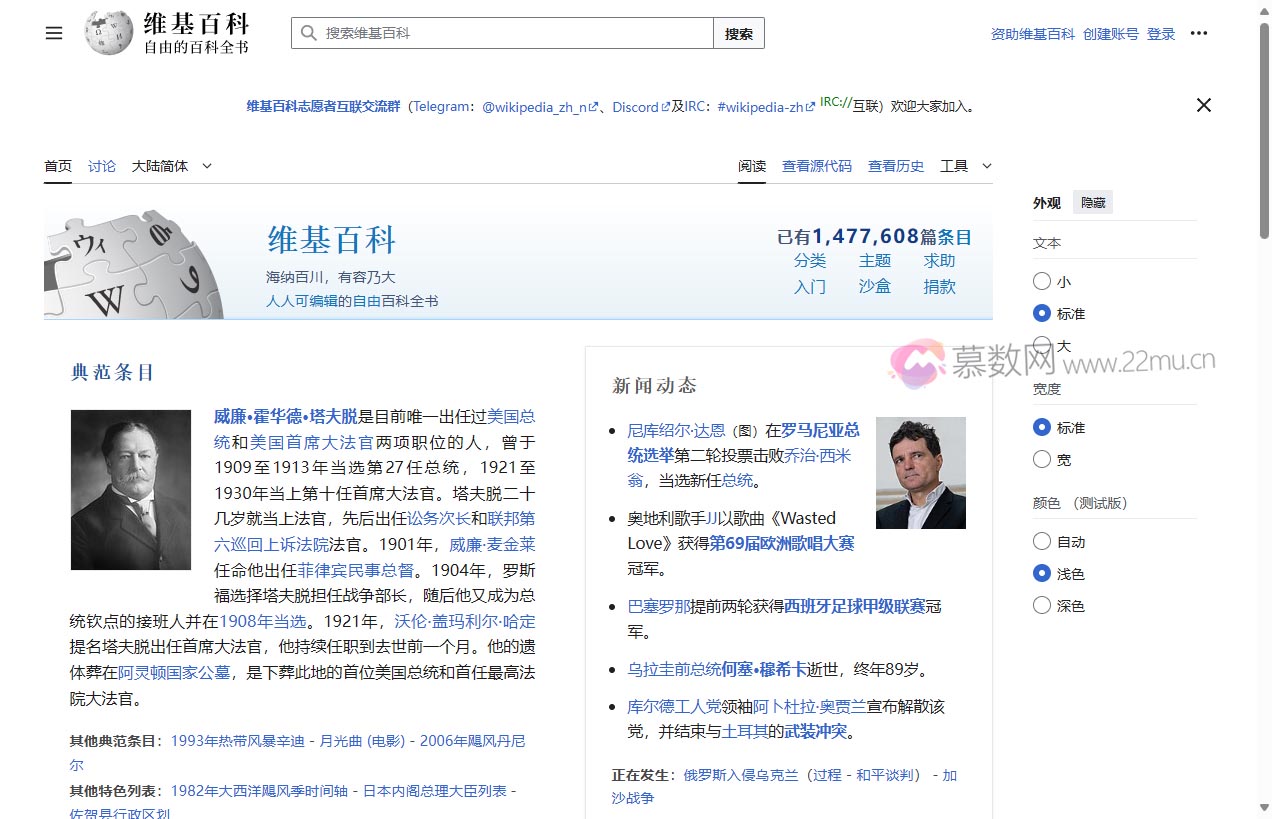The width and height of the screenshot is (1272, 819).
Task: Open the 查看历史 history tab
Action: [896, 166]
